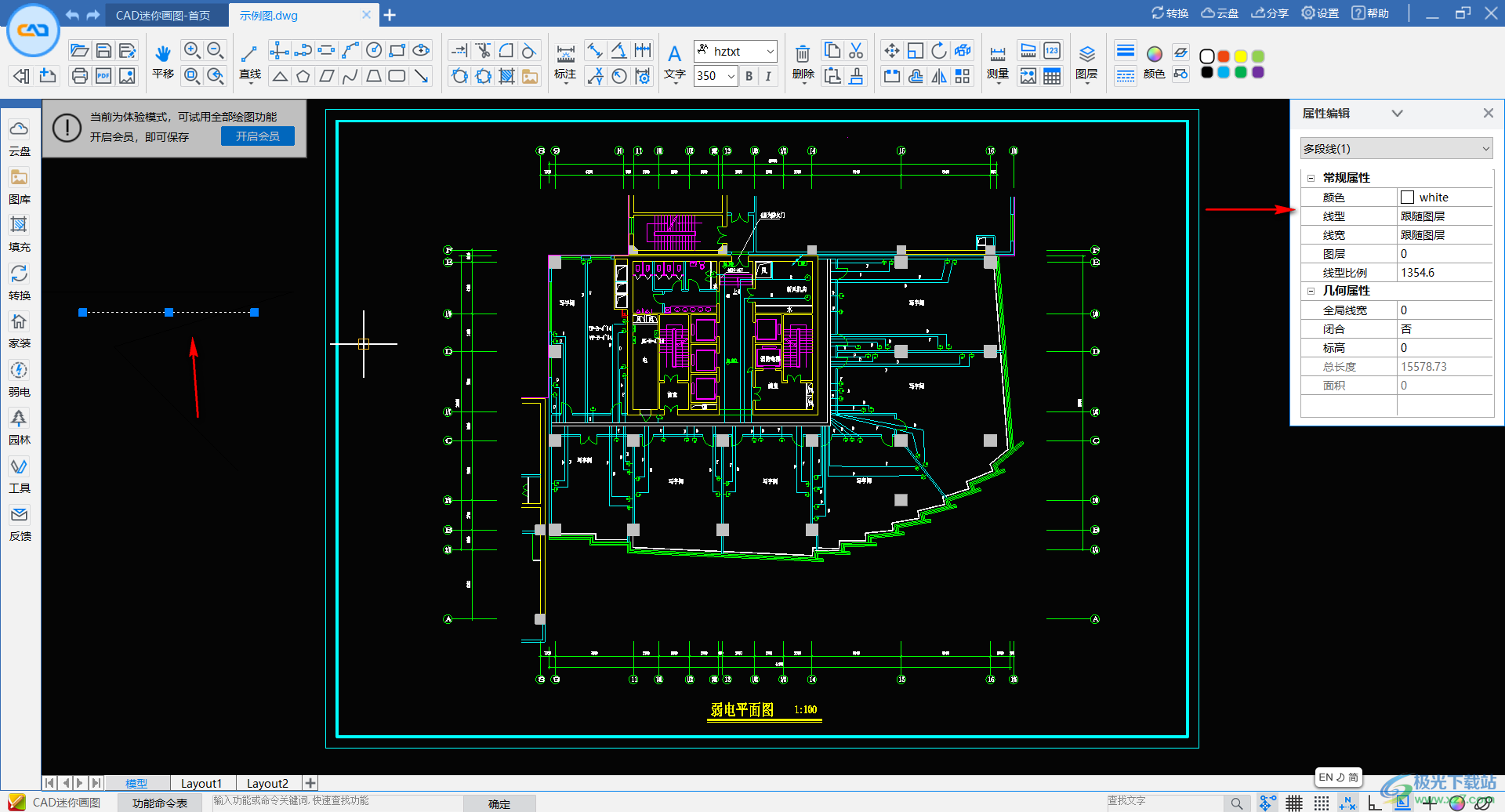Open the 设置 settings button

1320,13
